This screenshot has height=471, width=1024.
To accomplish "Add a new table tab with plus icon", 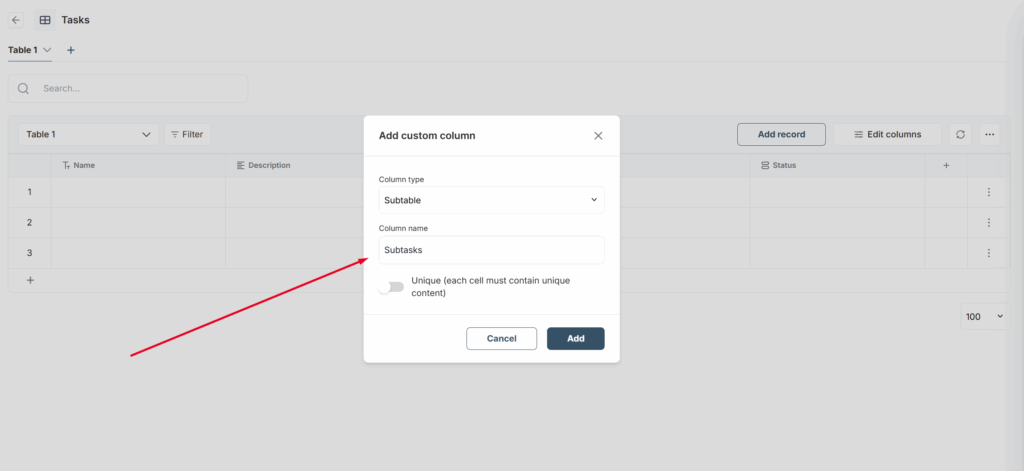I will point(71,50).
